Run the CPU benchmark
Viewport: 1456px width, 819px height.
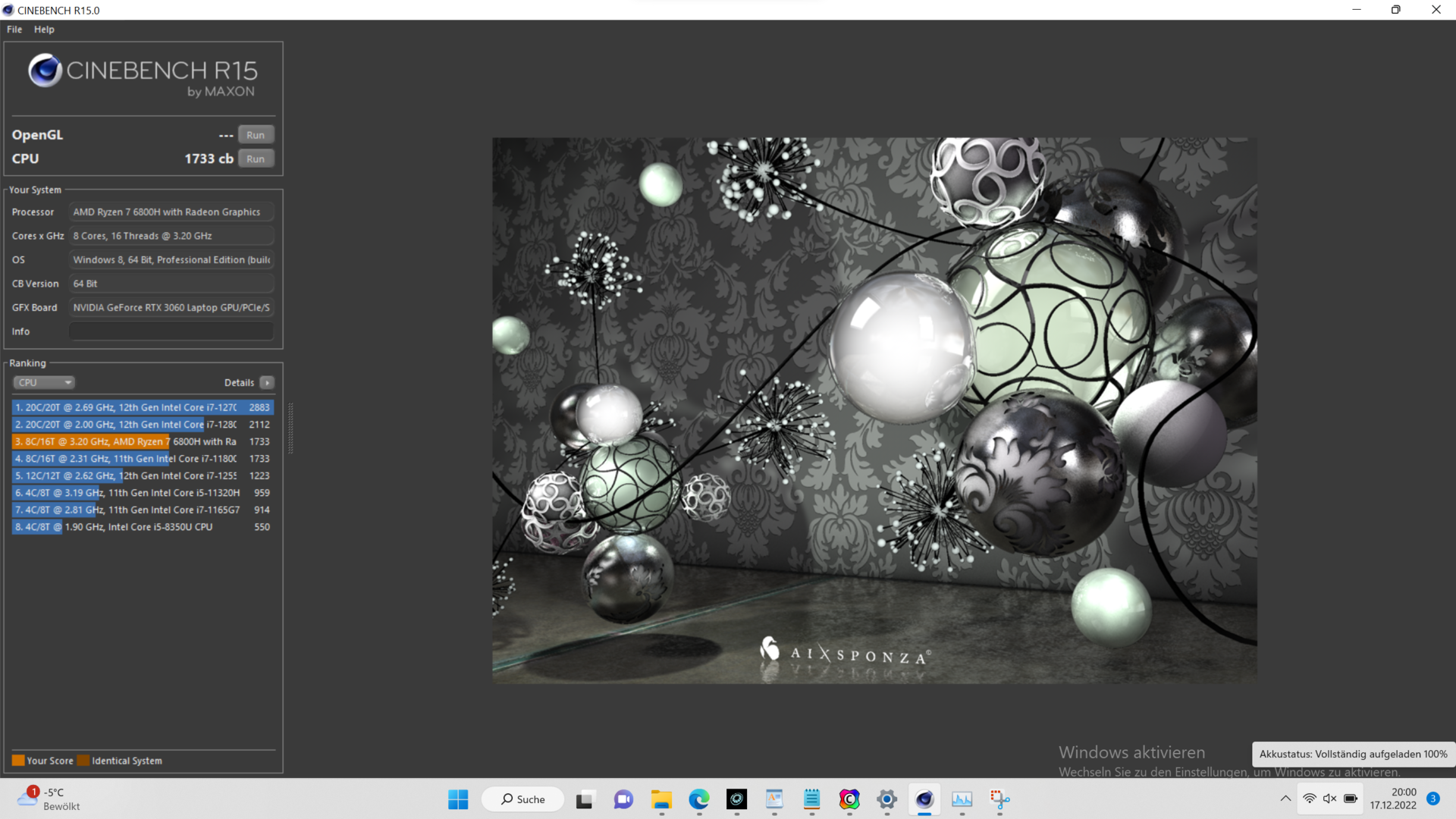click(256, 159)
